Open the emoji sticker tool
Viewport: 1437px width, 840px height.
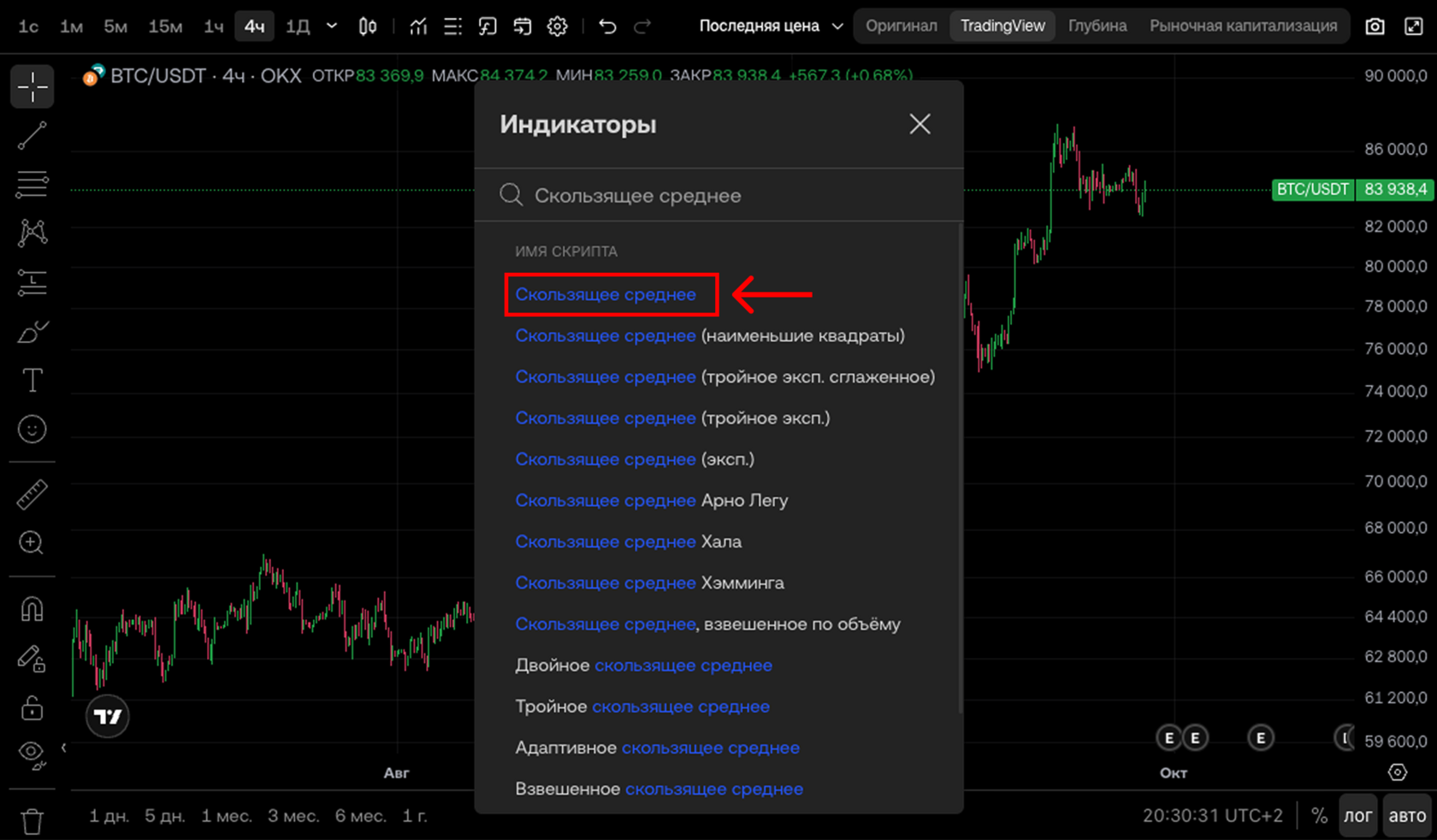coord(32,429)
